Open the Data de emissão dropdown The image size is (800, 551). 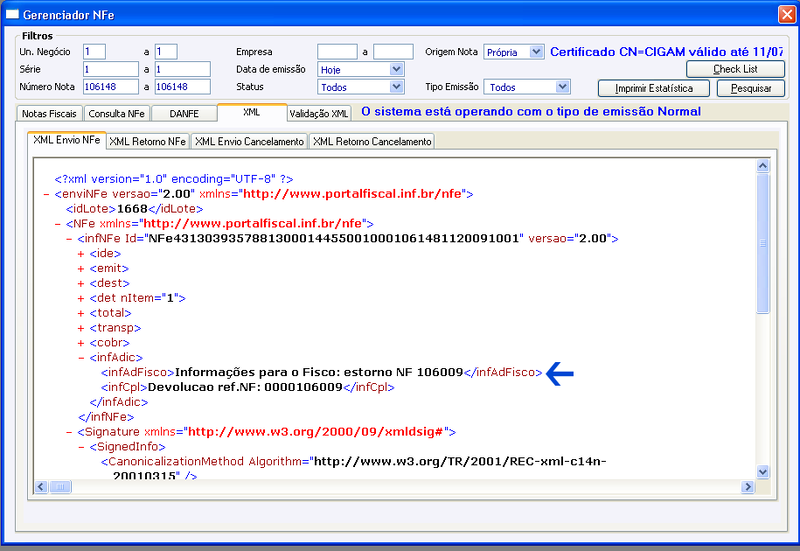(396, 69)
